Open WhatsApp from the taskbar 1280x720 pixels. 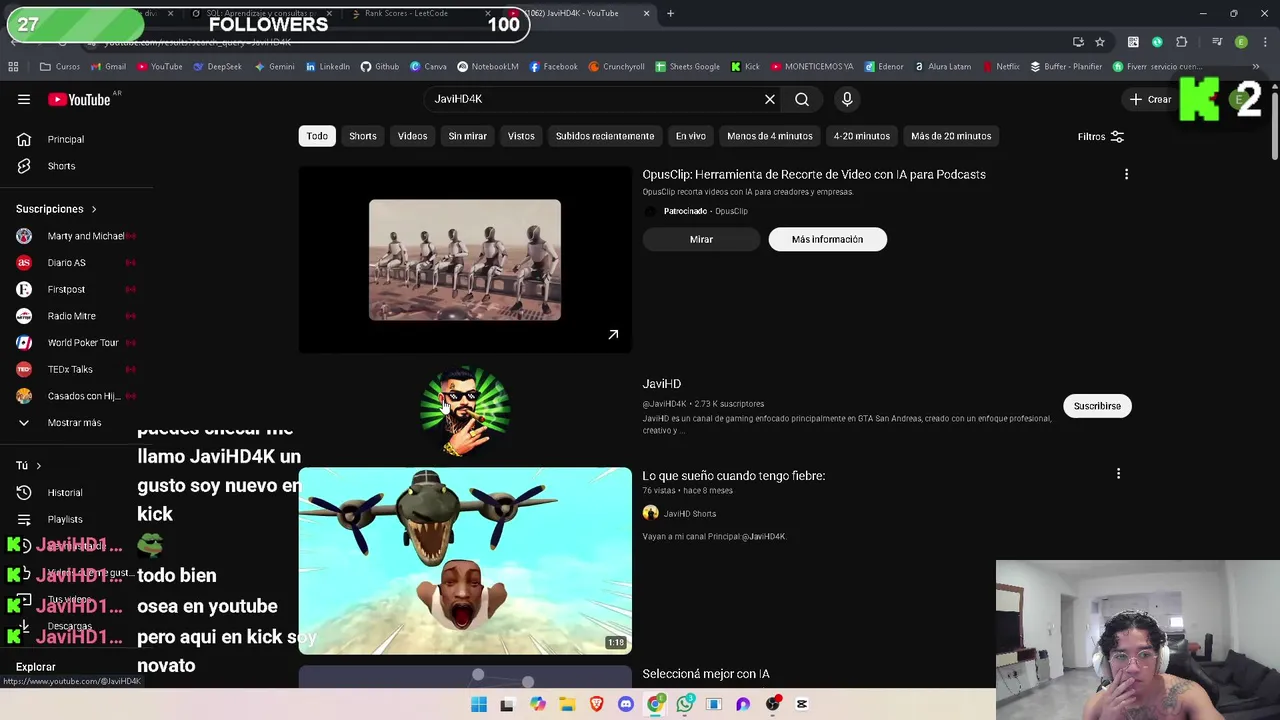685,704
